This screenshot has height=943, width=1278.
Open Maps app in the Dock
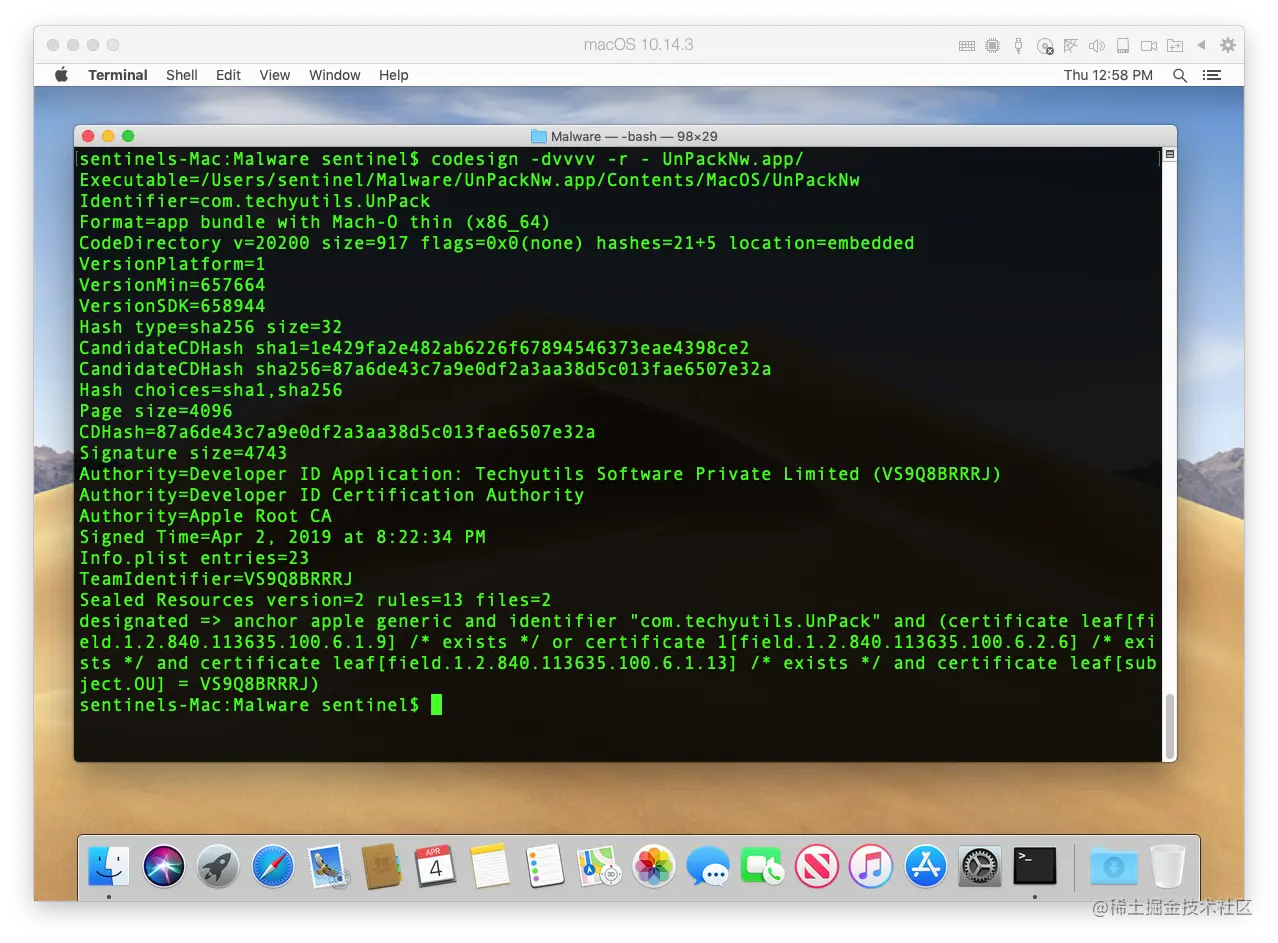[599, 866]
